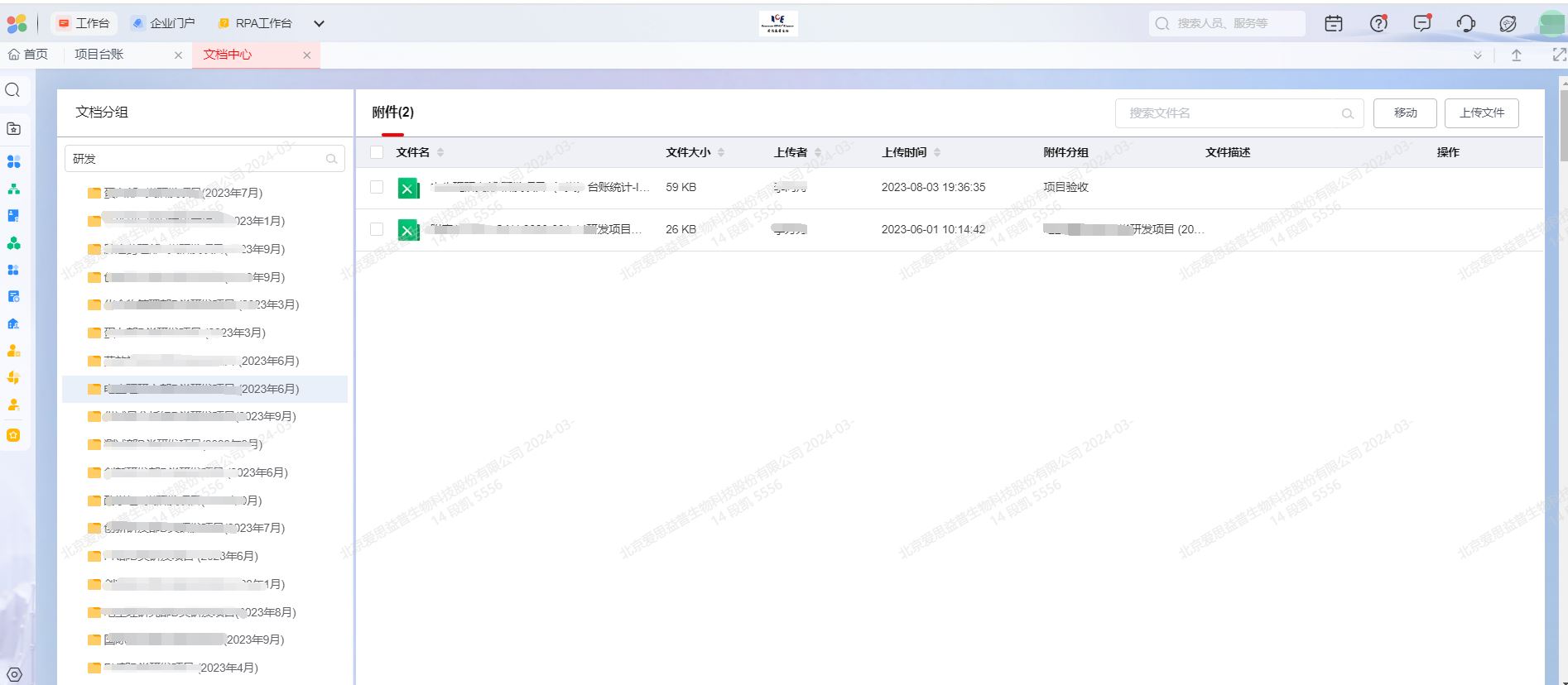
Task: Click the calendar icon in top bar
Action: pos(1333,24)
